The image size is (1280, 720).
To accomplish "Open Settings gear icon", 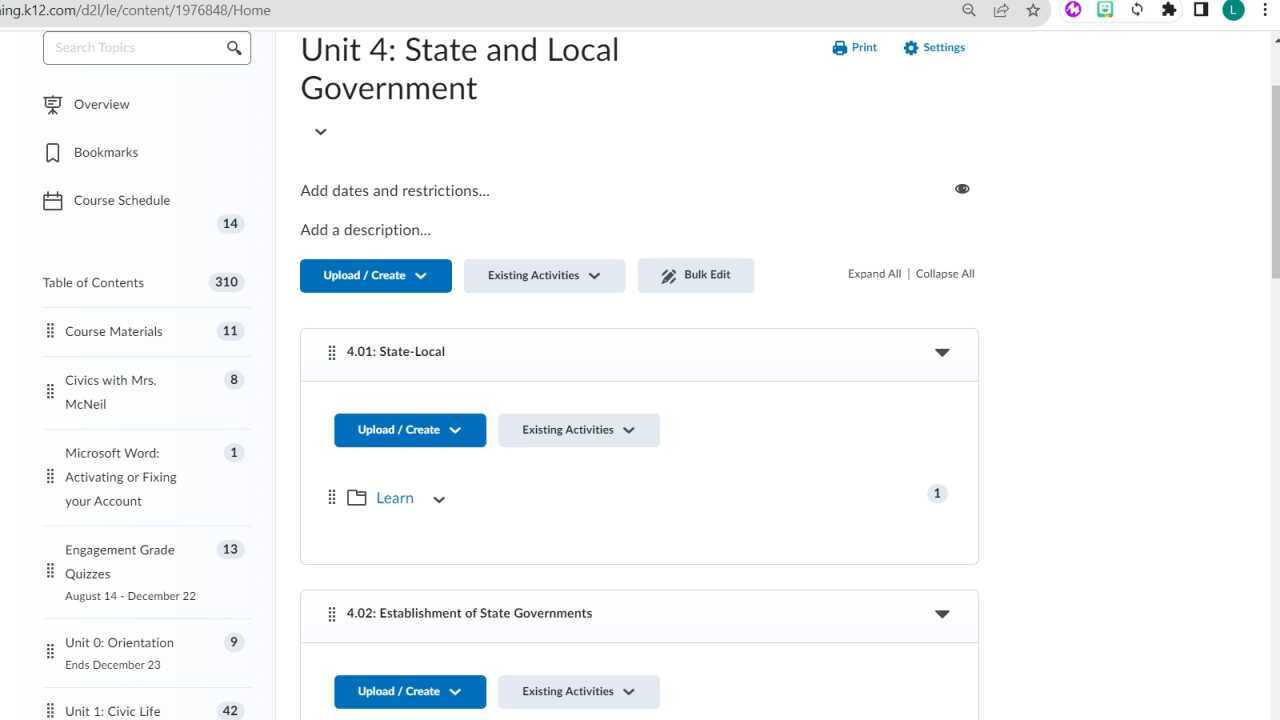I will click(x=910, y=48).
